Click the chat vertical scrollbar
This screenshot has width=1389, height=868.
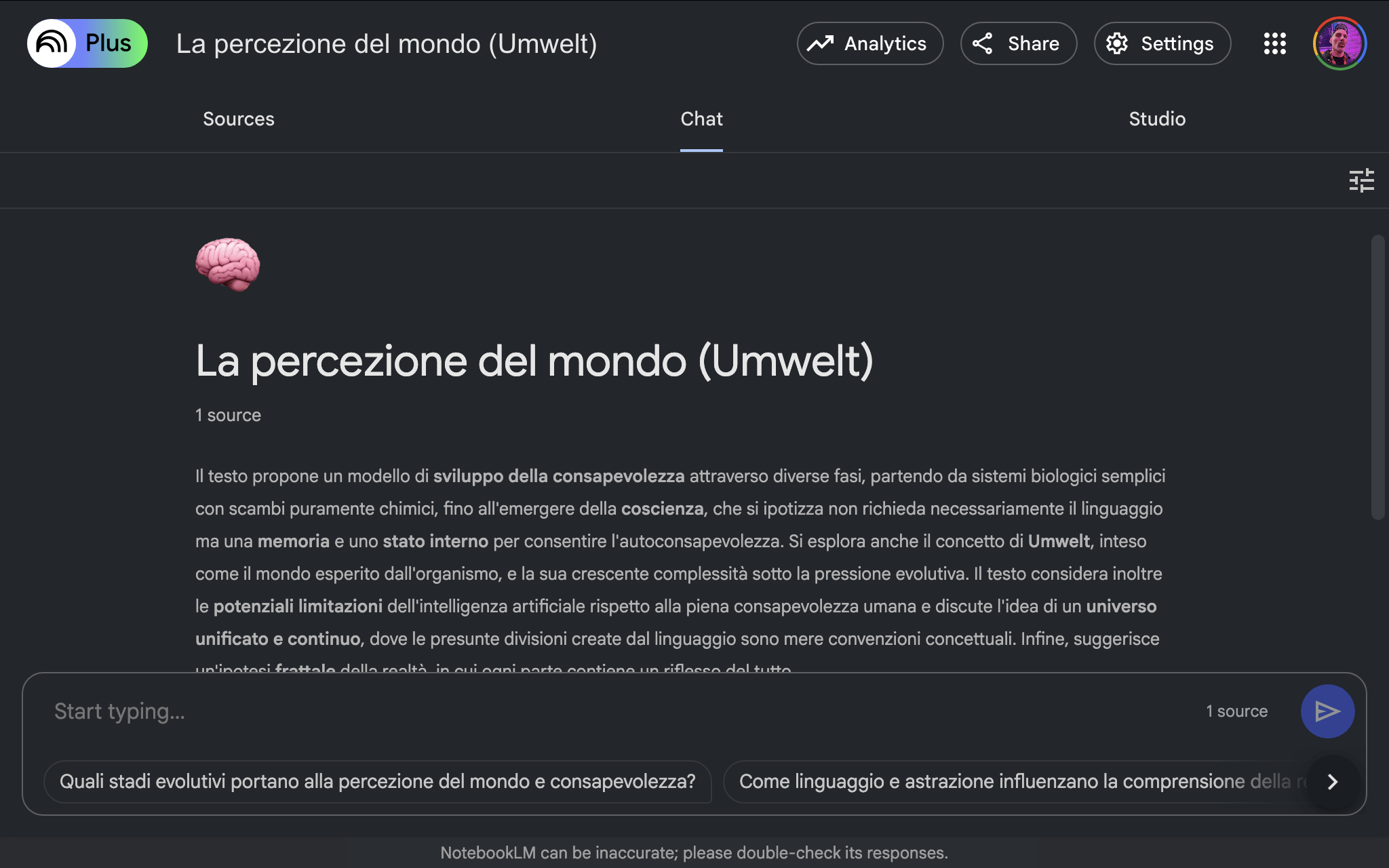(1377, 377)
